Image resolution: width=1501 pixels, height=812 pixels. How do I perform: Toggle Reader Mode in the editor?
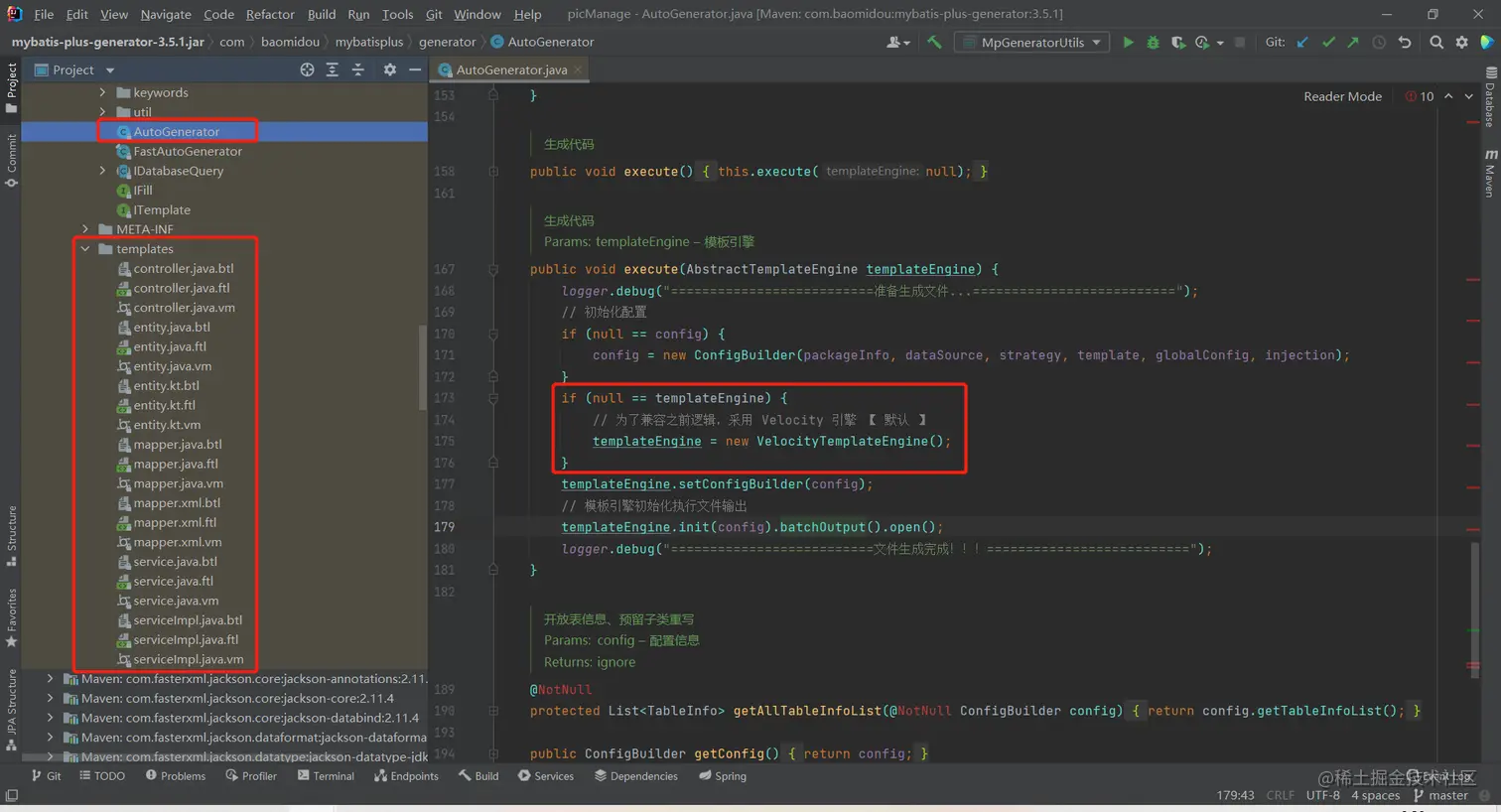[x=1342, y=96]
